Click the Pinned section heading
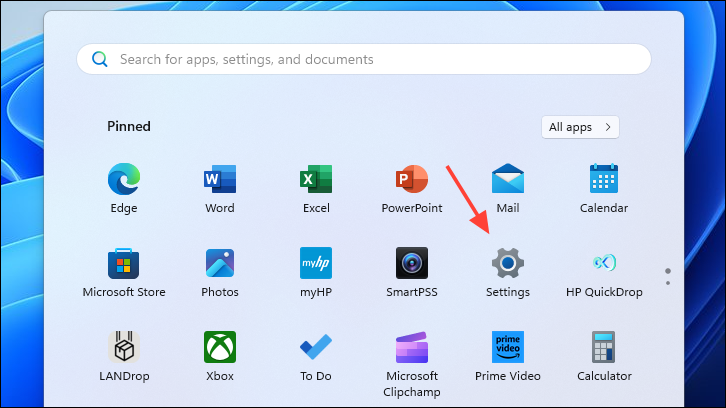The height and width of the screenshot is (408, 726). 129,126
